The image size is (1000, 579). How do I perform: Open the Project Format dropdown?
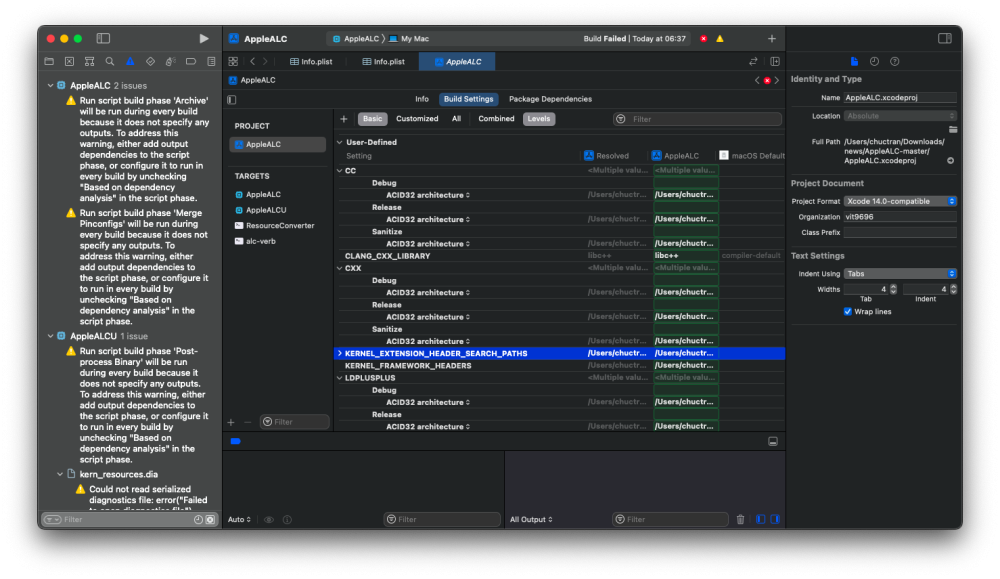click(x=900, y=202)
